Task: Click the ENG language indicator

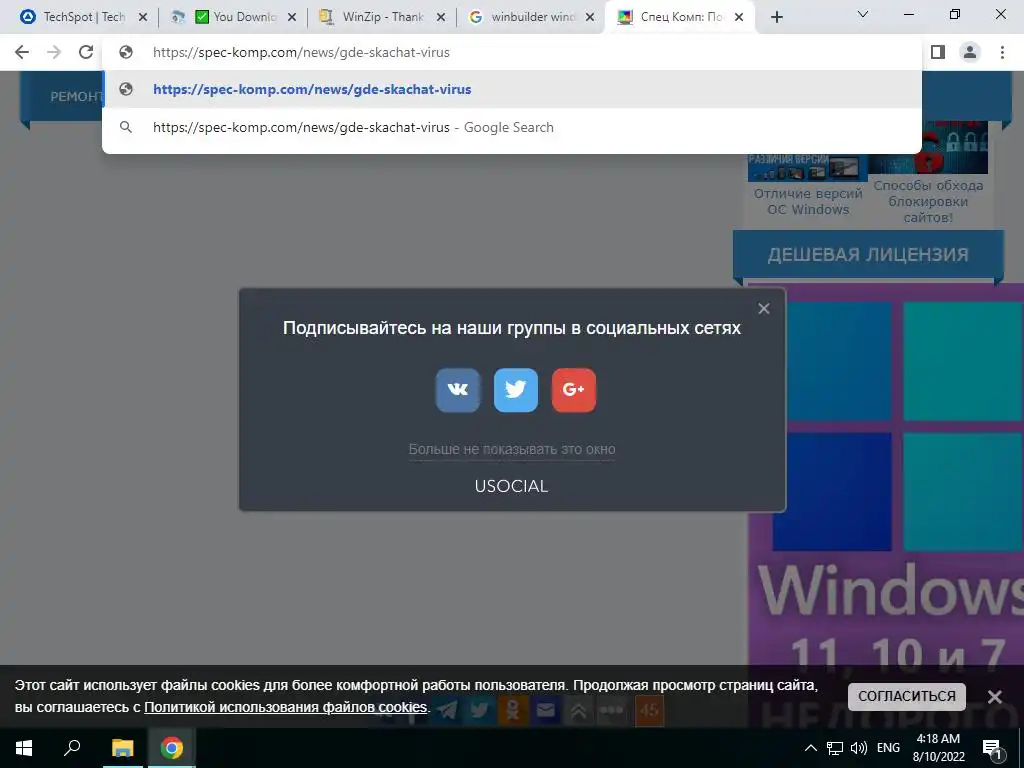Action: pos(888,748)
